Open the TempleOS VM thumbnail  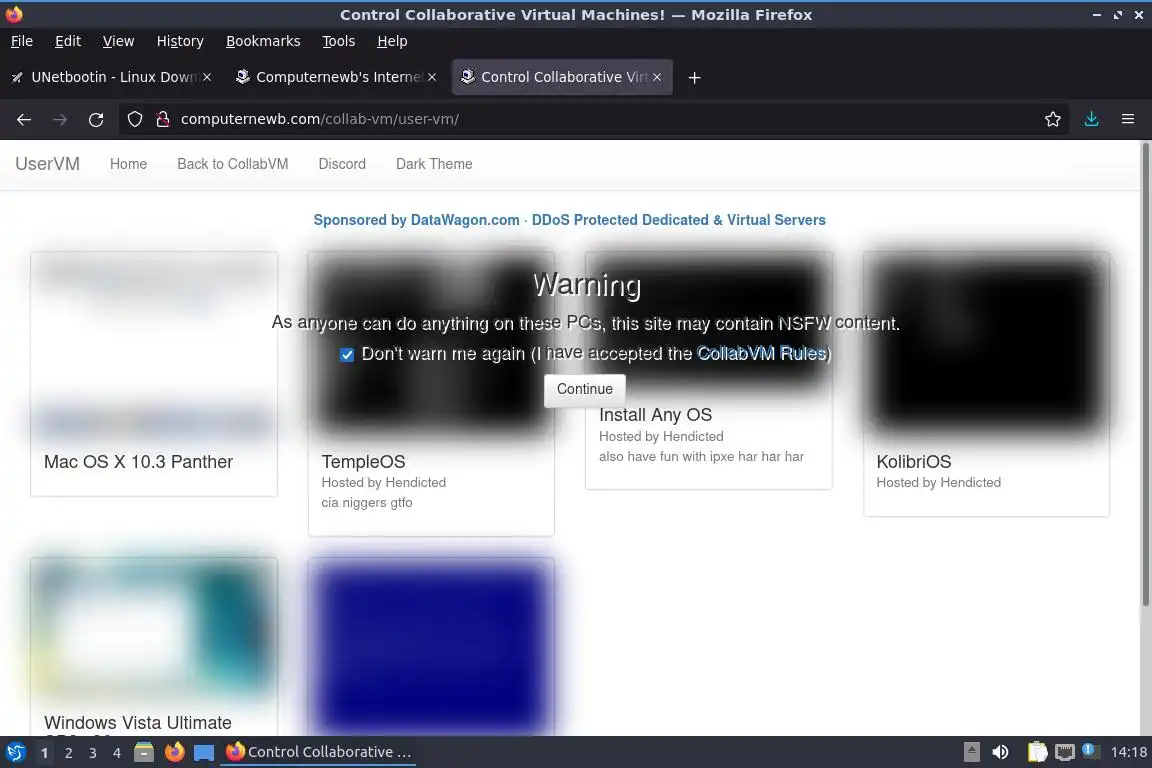point(431,346)
